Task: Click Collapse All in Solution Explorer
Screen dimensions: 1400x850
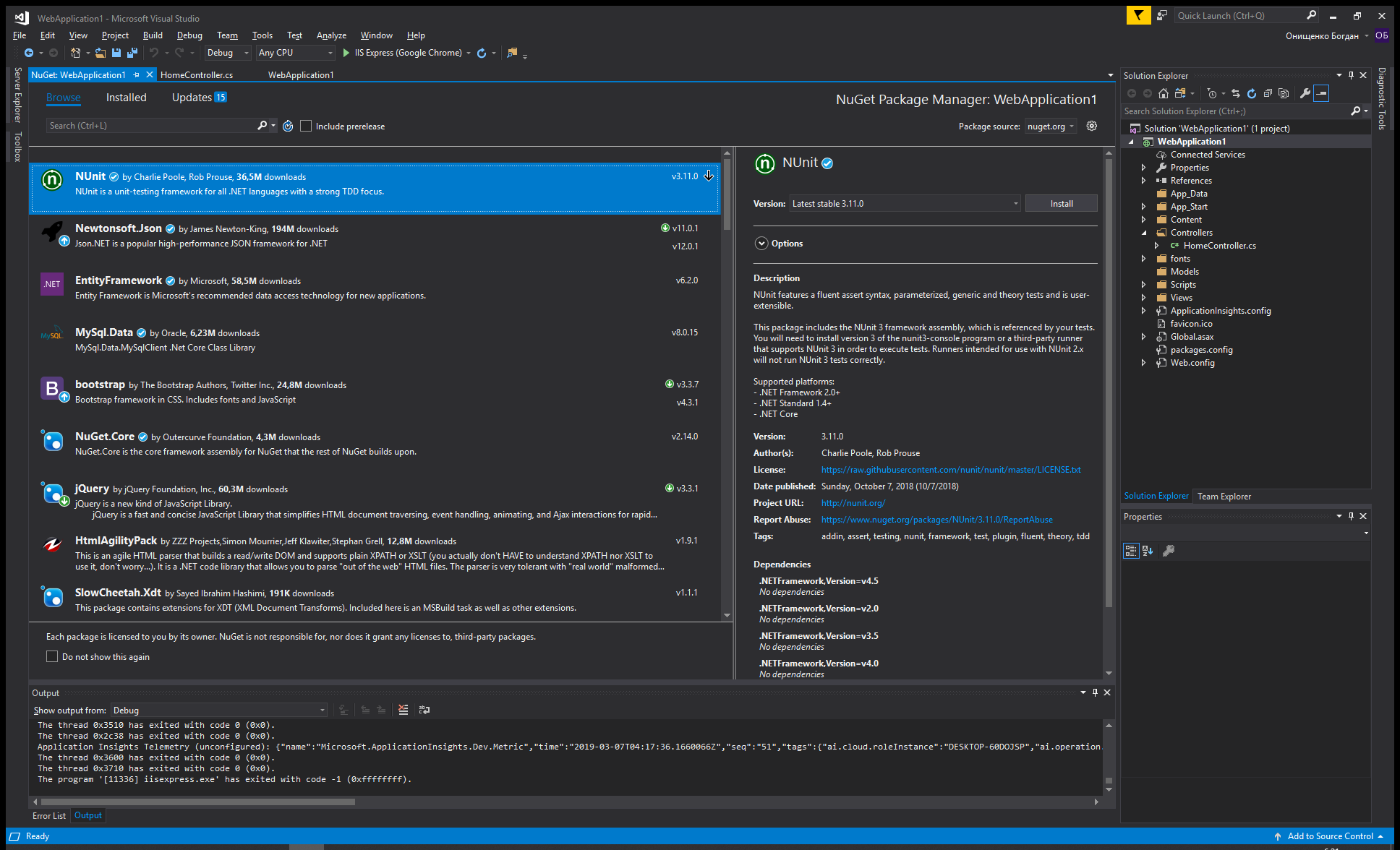Action: (1268, 93)
